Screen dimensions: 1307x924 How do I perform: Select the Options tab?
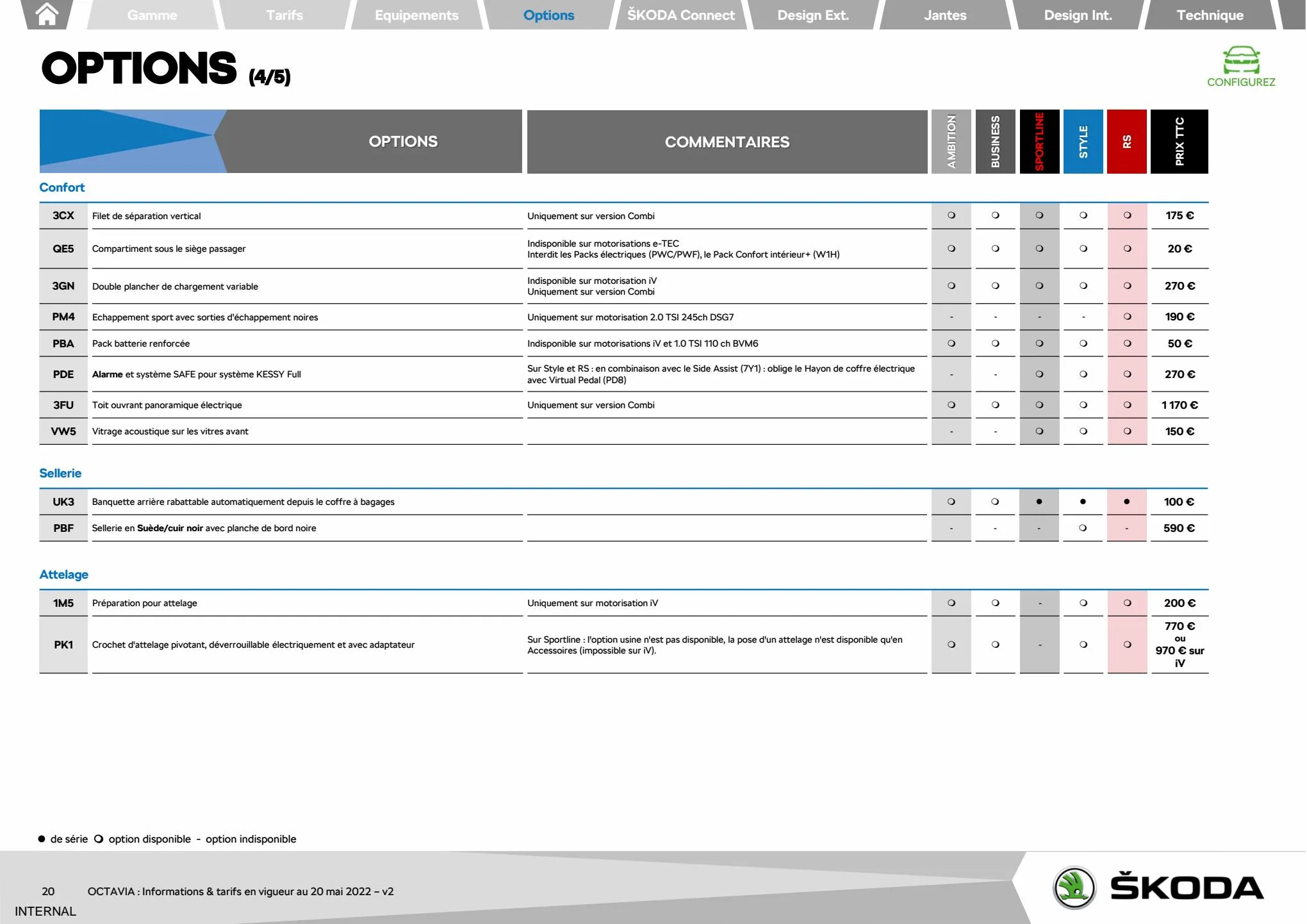[549, 15]
